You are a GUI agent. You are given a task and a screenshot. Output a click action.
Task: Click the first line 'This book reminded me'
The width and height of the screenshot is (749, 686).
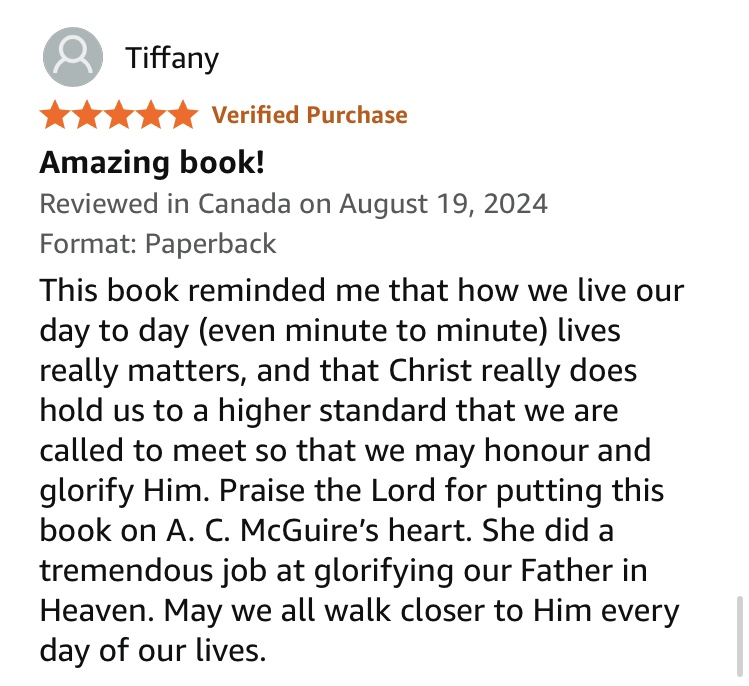pos(200,291)
